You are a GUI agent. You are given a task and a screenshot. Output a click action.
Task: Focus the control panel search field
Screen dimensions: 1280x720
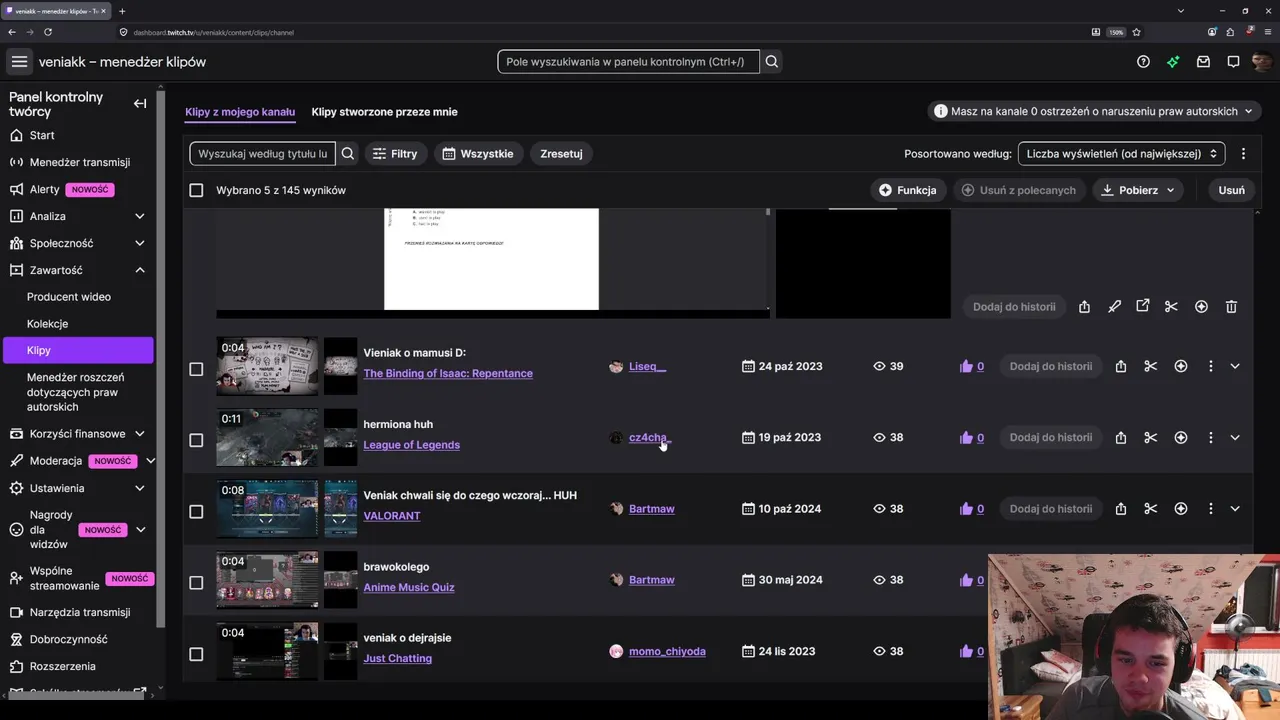tap(628, 62)
